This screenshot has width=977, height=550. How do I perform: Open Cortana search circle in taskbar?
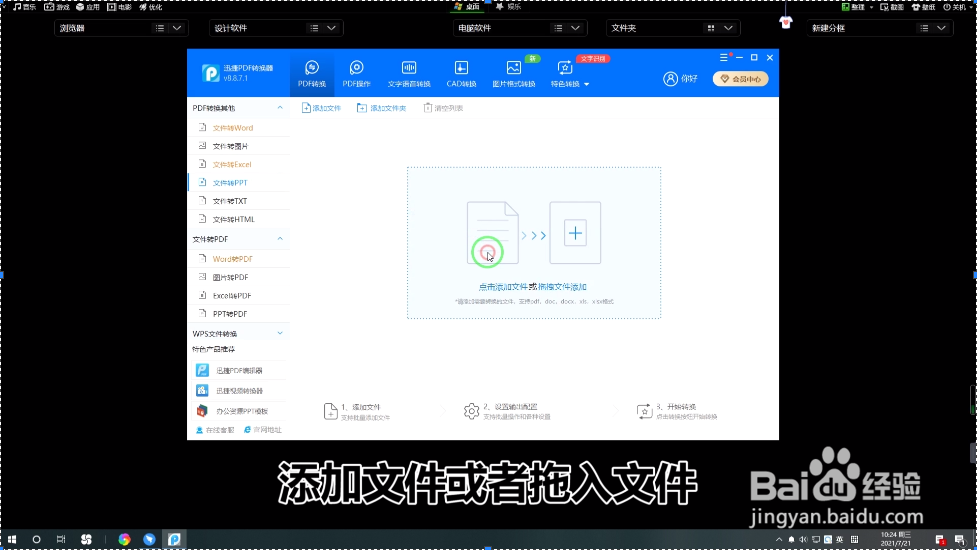(x=36, y=539)
